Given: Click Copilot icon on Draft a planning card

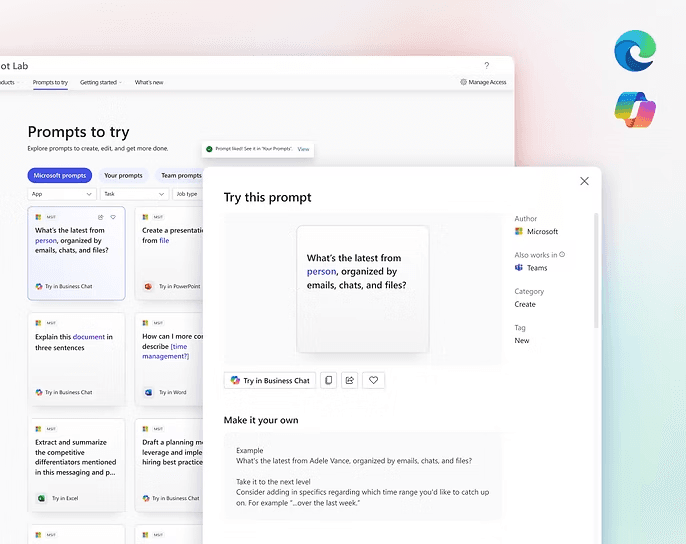Looking at the screenshot, I should click(146, 498).
